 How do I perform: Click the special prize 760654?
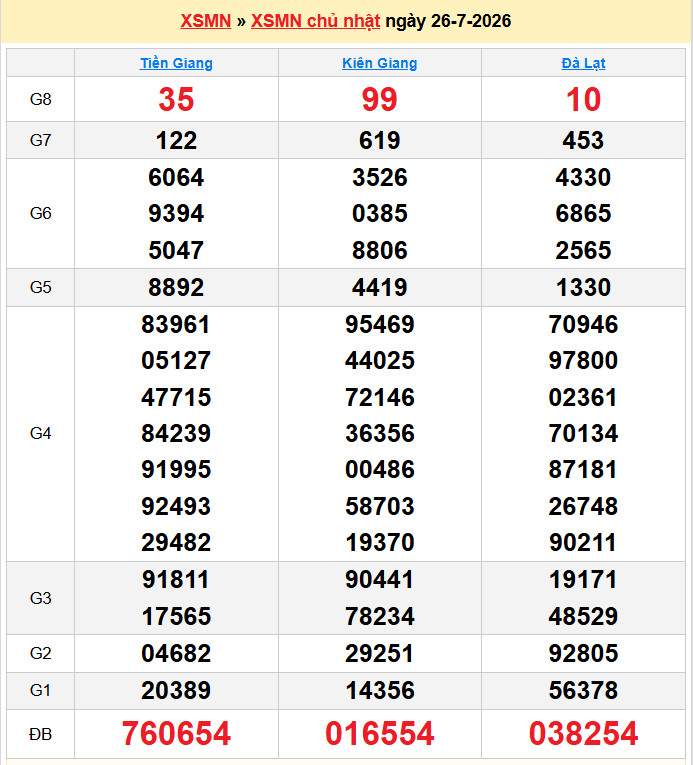(x=176, y=733)
